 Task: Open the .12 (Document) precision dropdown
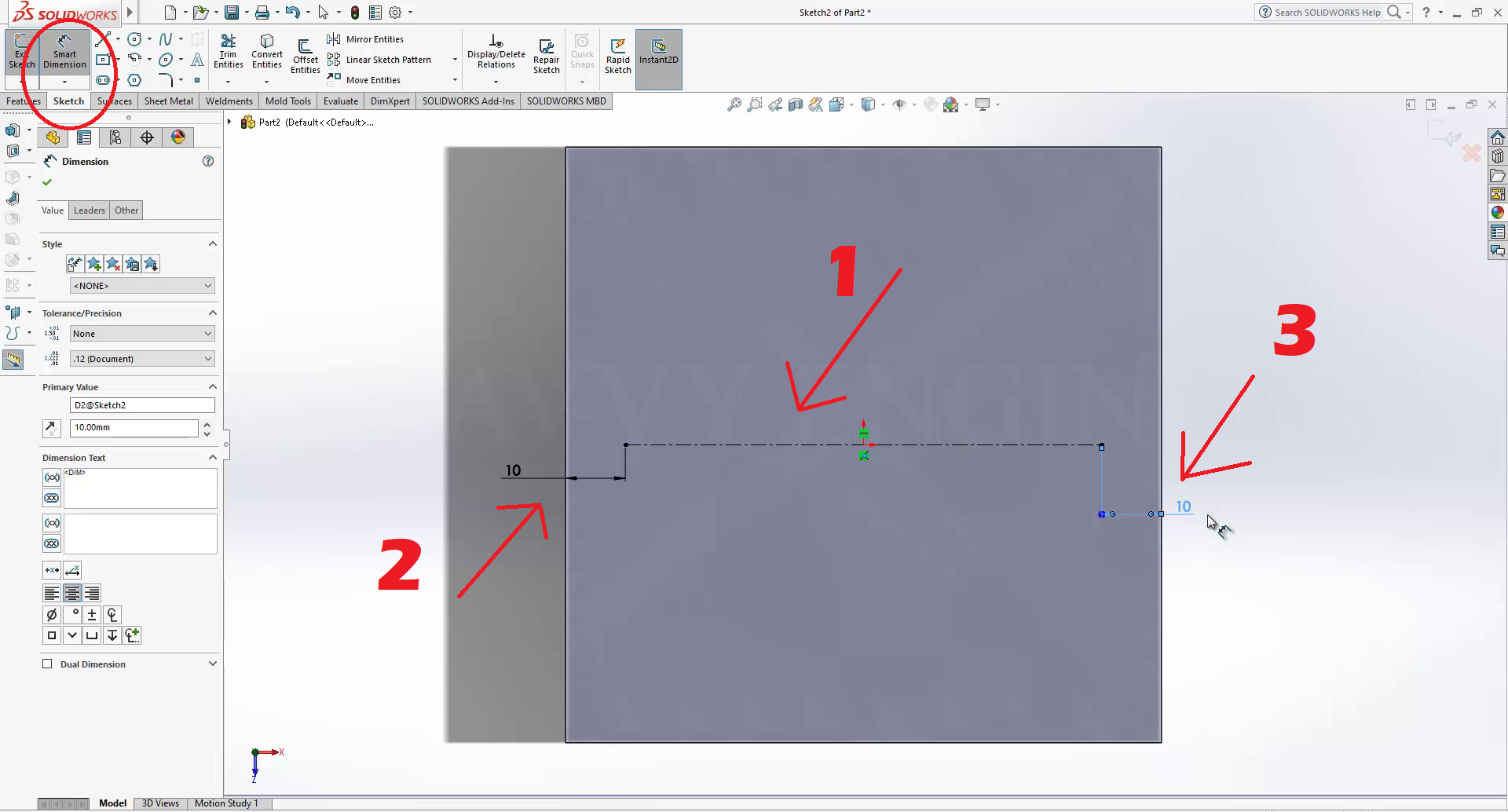click(x=142, y=359)
